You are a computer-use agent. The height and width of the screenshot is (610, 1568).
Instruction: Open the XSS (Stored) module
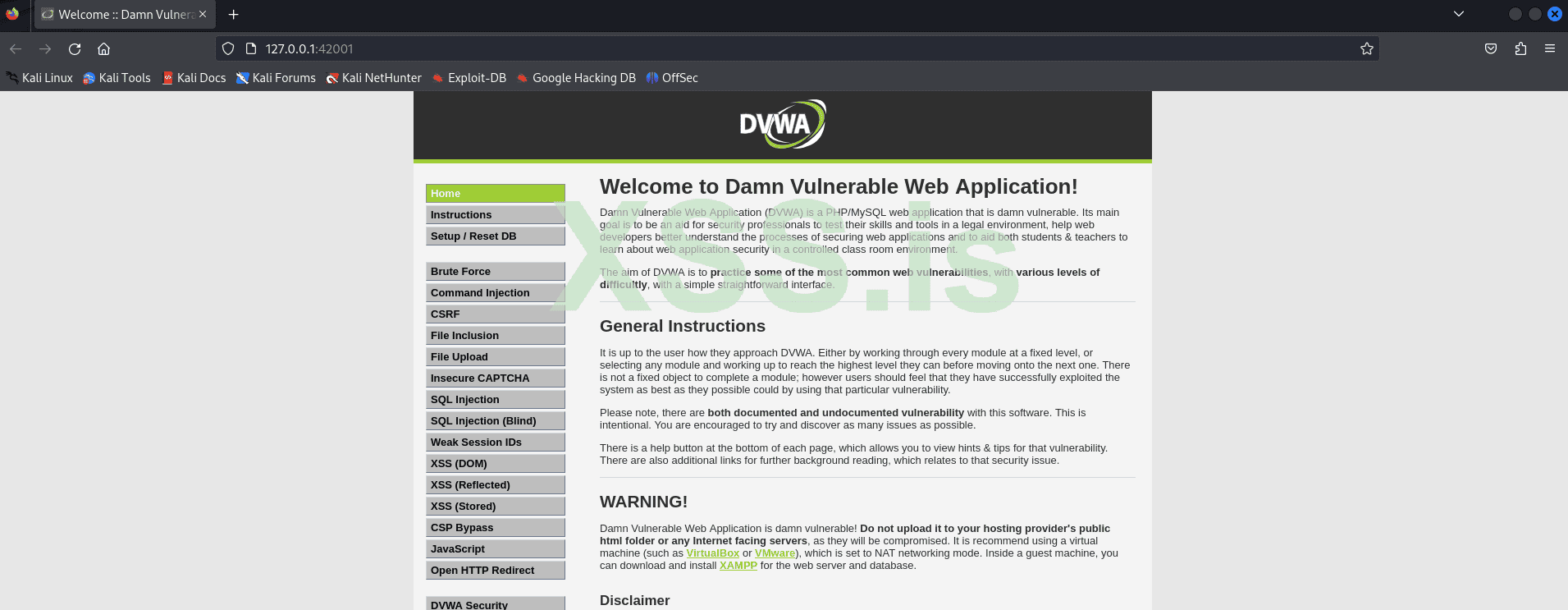(496, 506)
